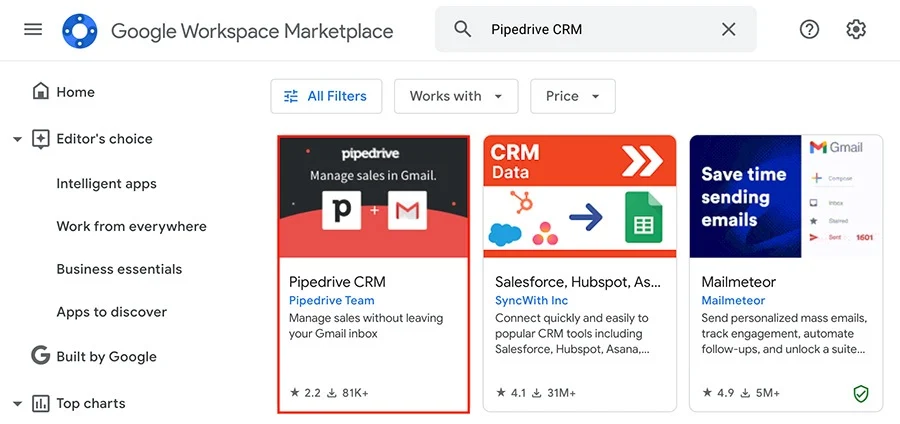The height and width of the screenshot is (424, 900).
Task: Click the green verified shield on Mailmeteor
Action: (x=860, y=393)
